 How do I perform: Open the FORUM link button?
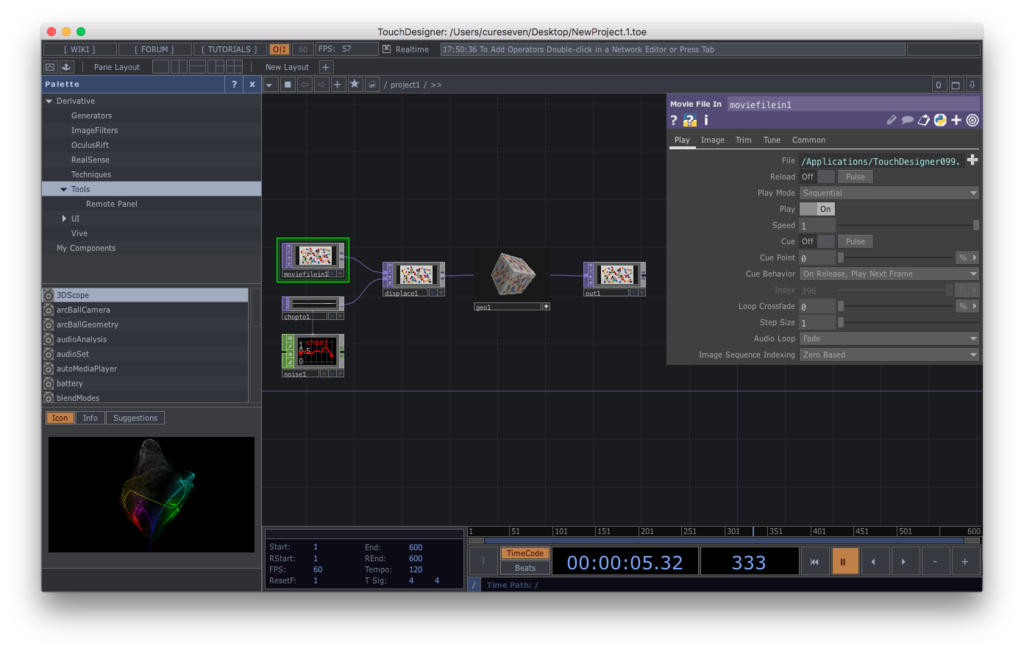(155, 49)
